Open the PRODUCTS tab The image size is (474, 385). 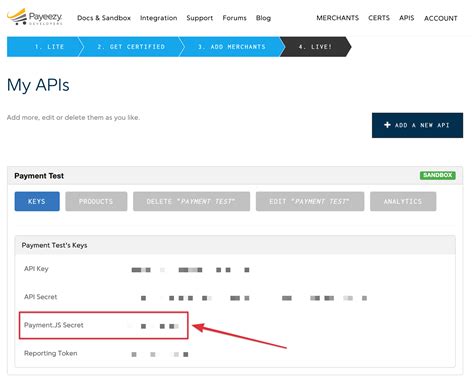(96, 201)
